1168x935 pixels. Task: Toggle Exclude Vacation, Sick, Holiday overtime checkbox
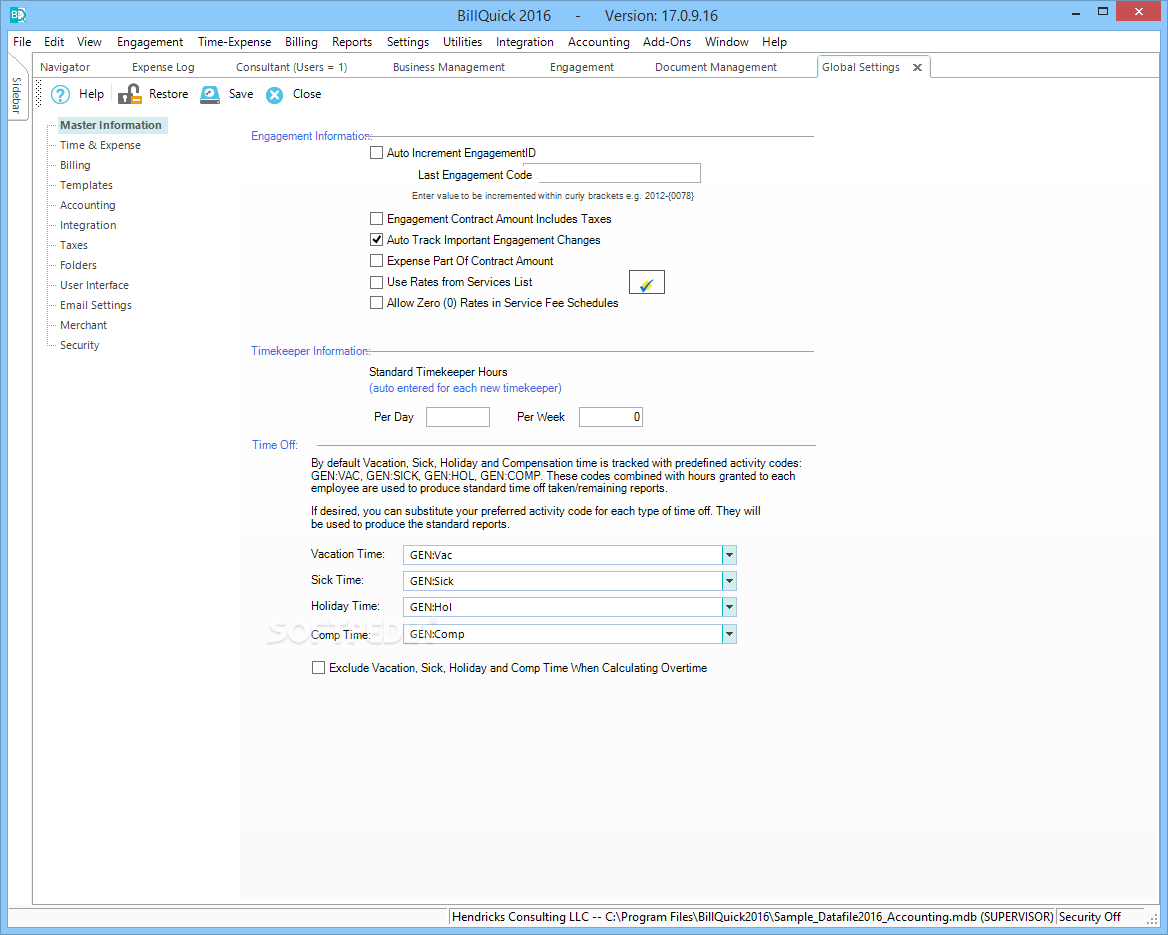point(318,668)
